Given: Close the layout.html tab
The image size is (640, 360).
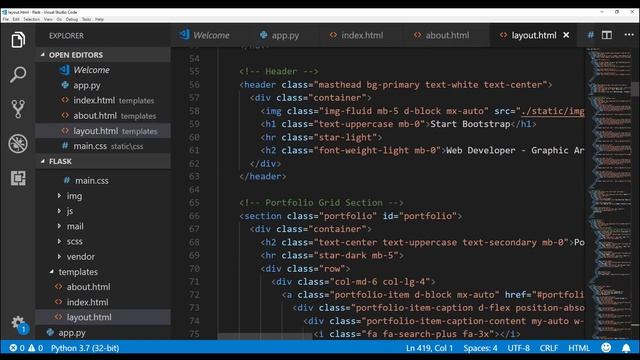Looking at the screenshot, I should (x=566, y=35).
